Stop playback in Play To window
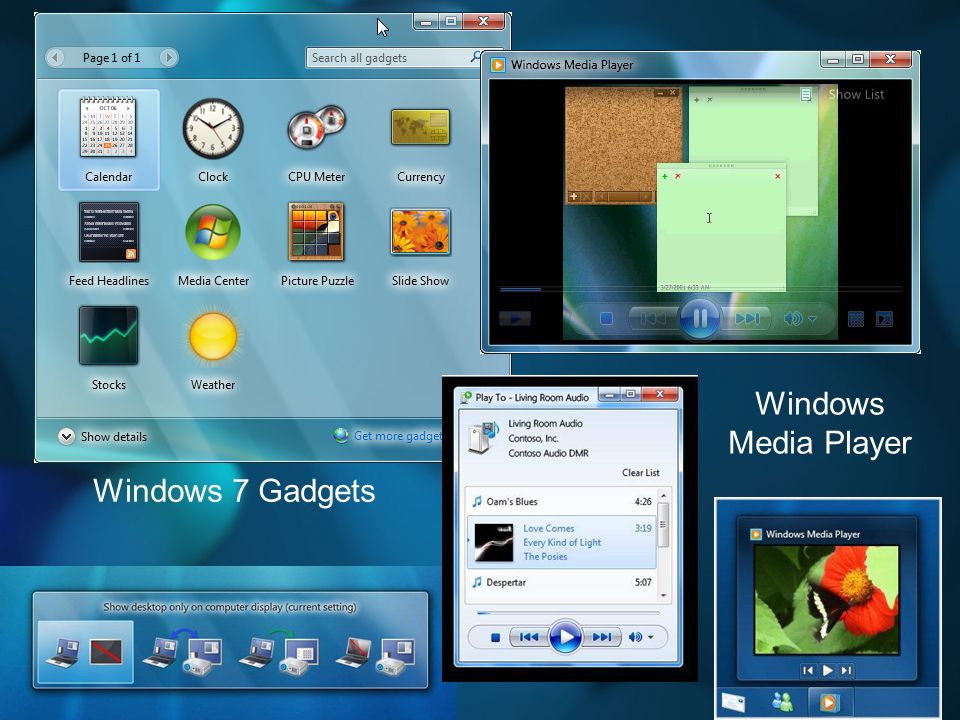Viewport: 960px width, 720px height. pyautogui.click(x=495, y=637)
